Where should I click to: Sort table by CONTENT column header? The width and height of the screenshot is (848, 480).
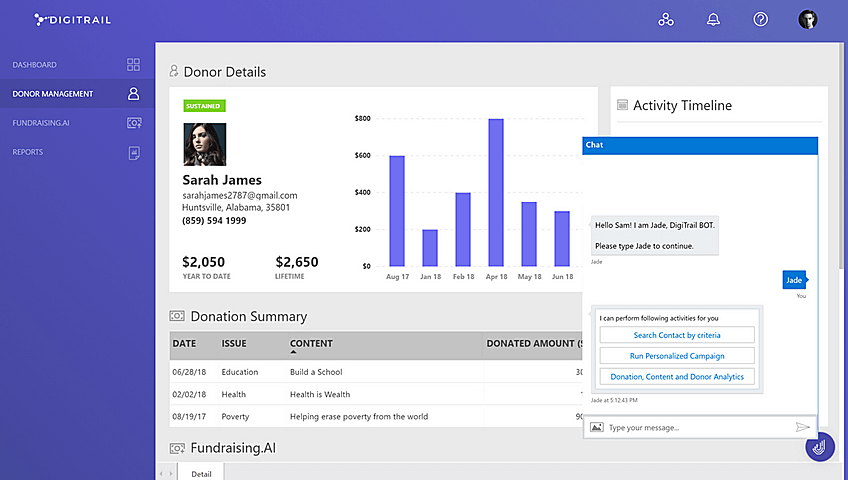tap(311, 344)
